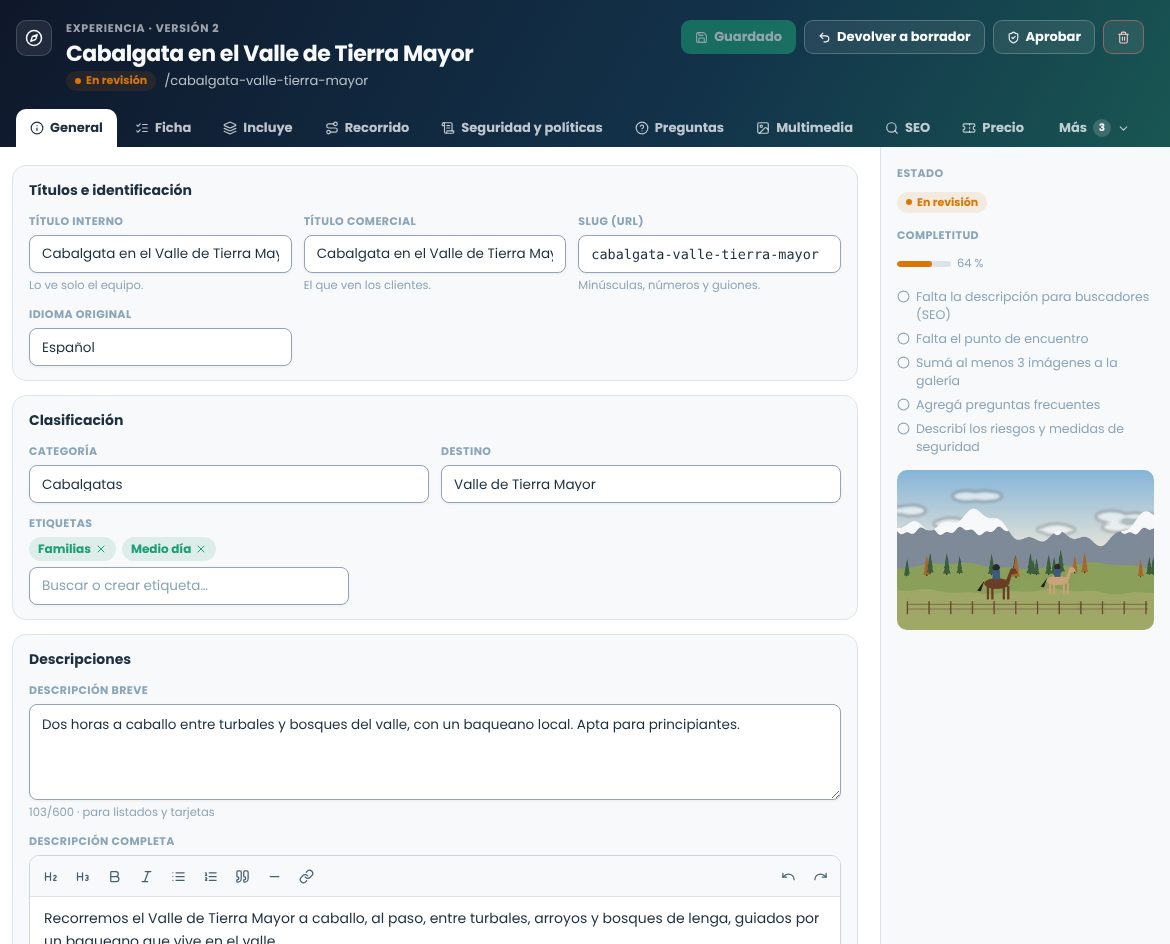
Task: Redo edit in description editor
Action: point(821,877)
